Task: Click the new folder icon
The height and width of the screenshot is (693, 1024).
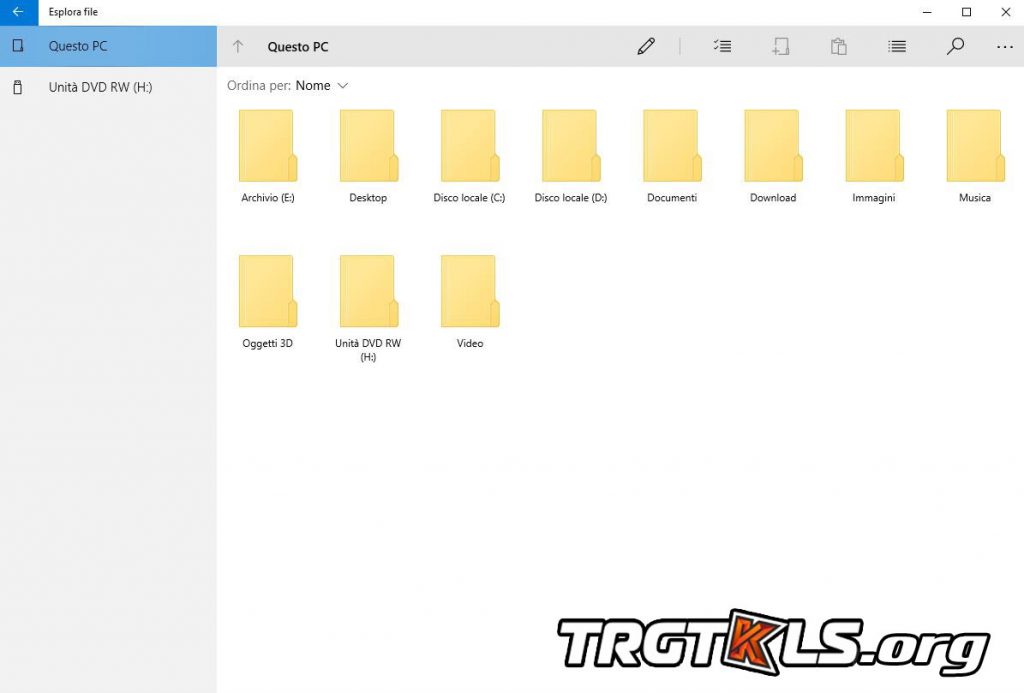Action: 780,46
